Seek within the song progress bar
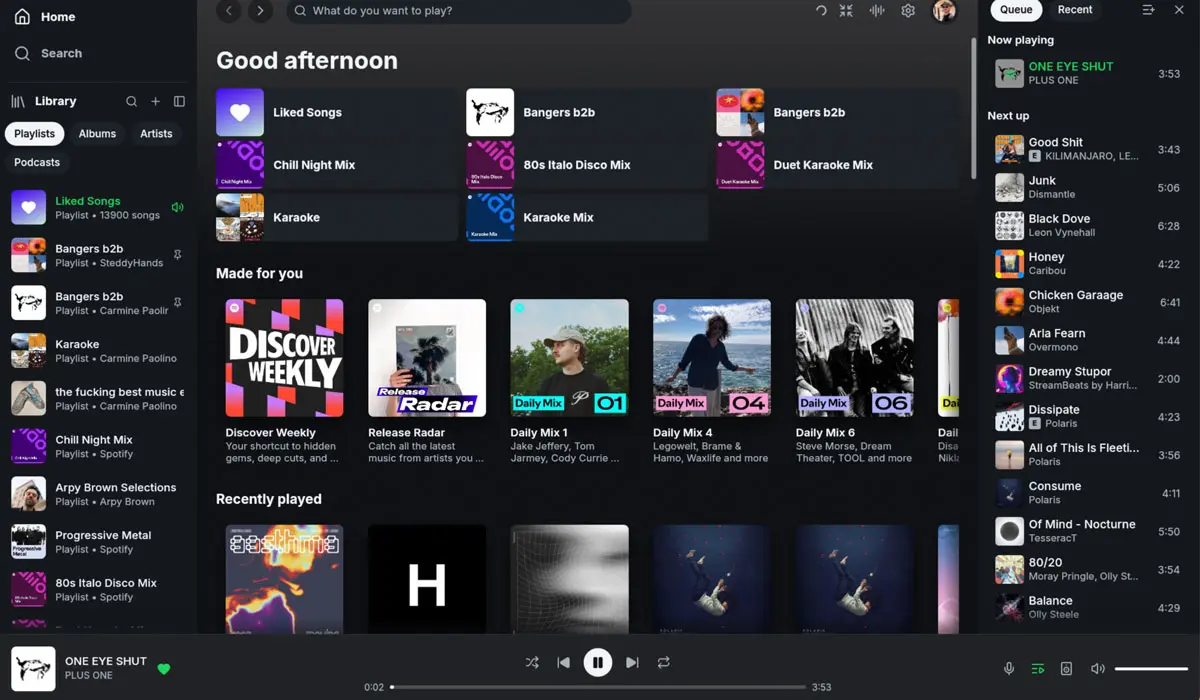Screen dimensions: 1200x700 pos(598,687)
